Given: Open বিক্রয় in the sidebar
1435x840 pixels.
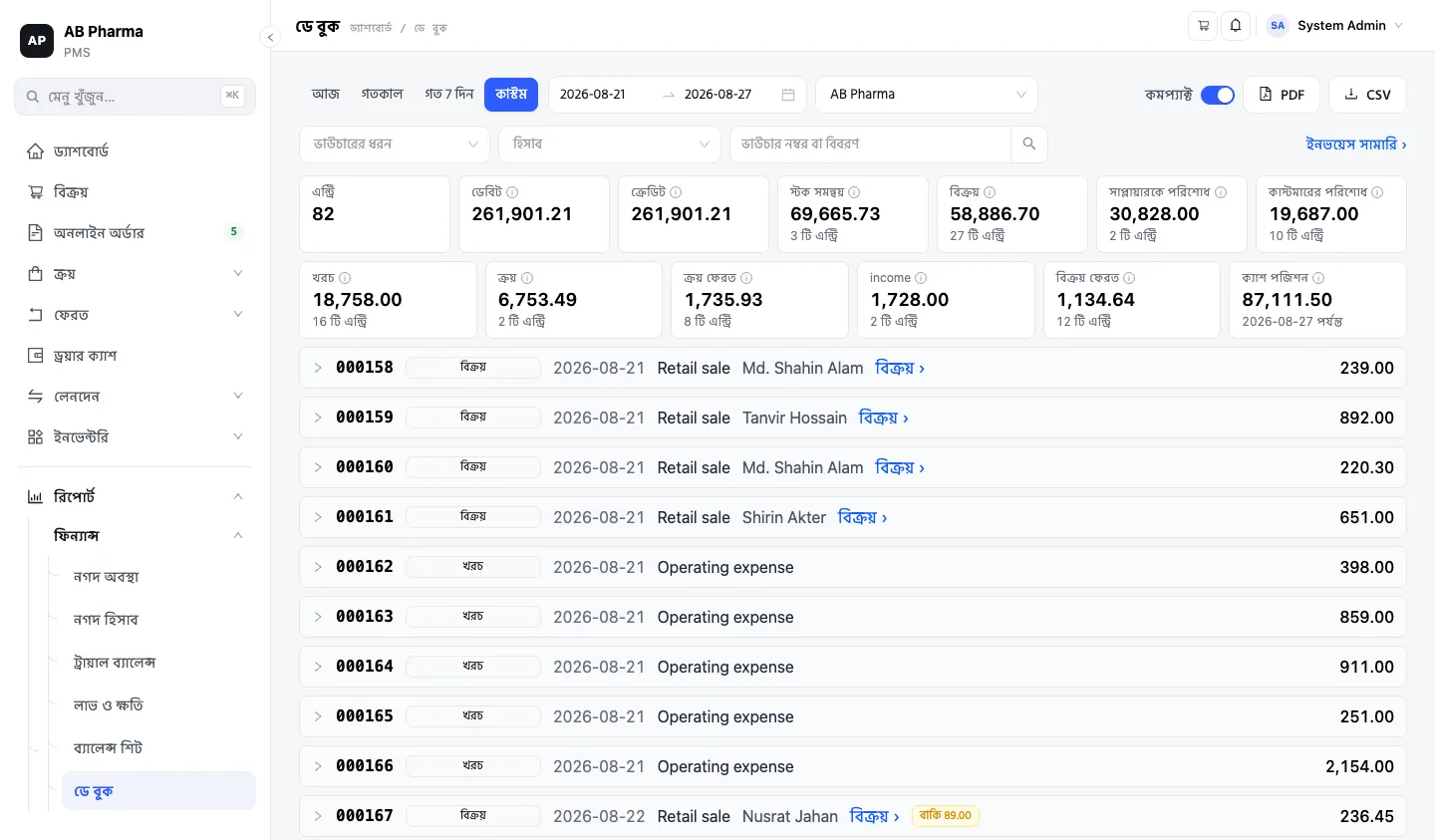Looking at the screenshot, I should point(135,191).
